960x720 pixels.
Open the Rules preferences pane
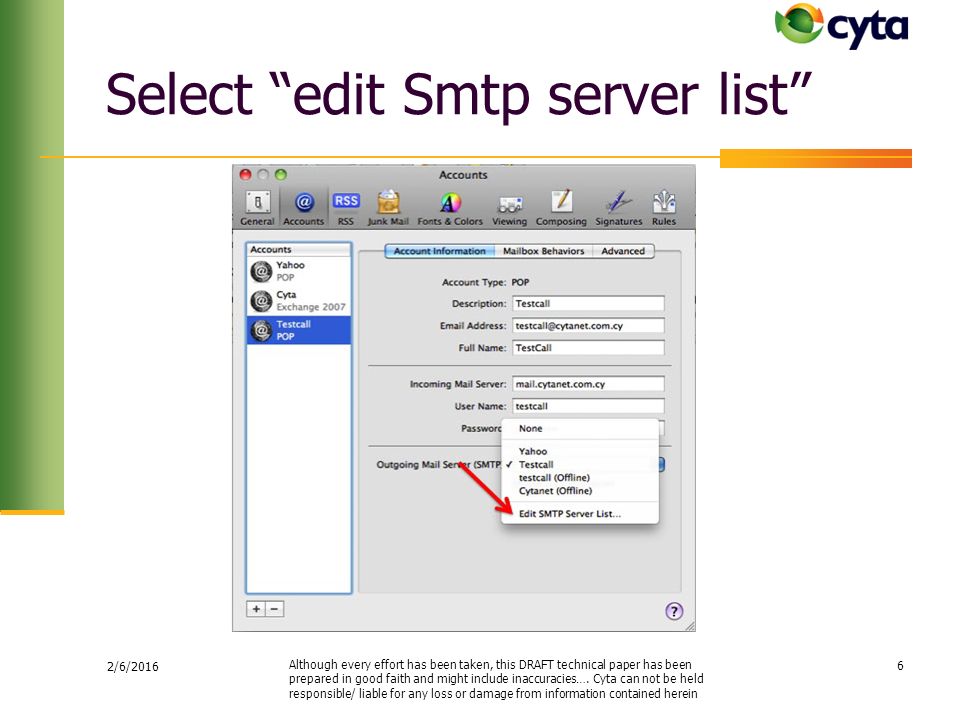click(664, 208)
